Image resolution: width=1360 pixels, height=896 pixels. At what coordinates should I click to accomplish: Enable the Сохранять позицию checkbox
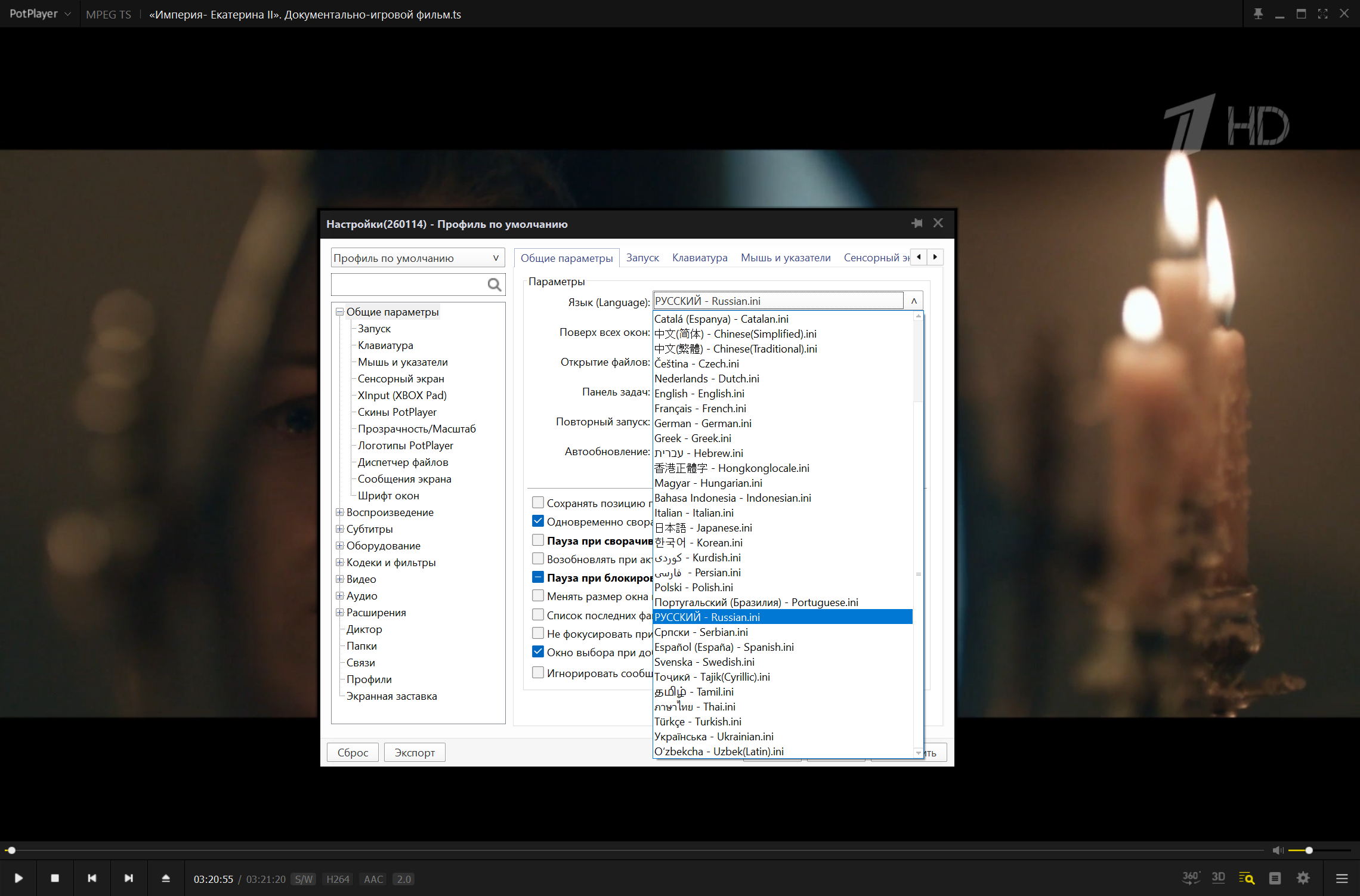click(537, 503)
